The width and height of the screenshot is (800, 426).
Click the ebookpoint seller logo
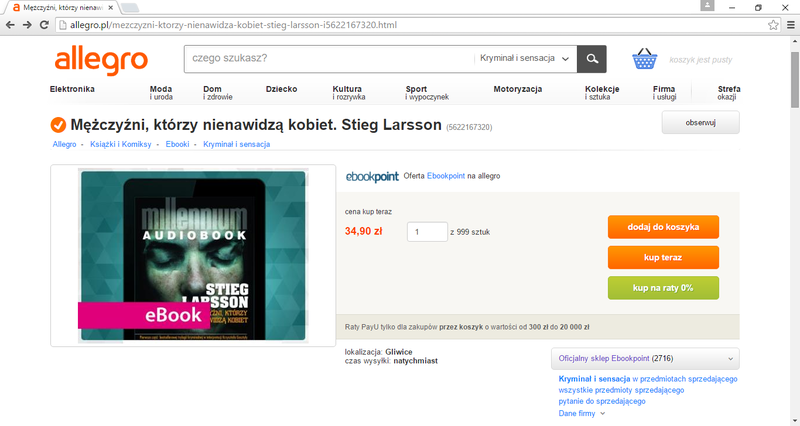[x=372, y=177]
